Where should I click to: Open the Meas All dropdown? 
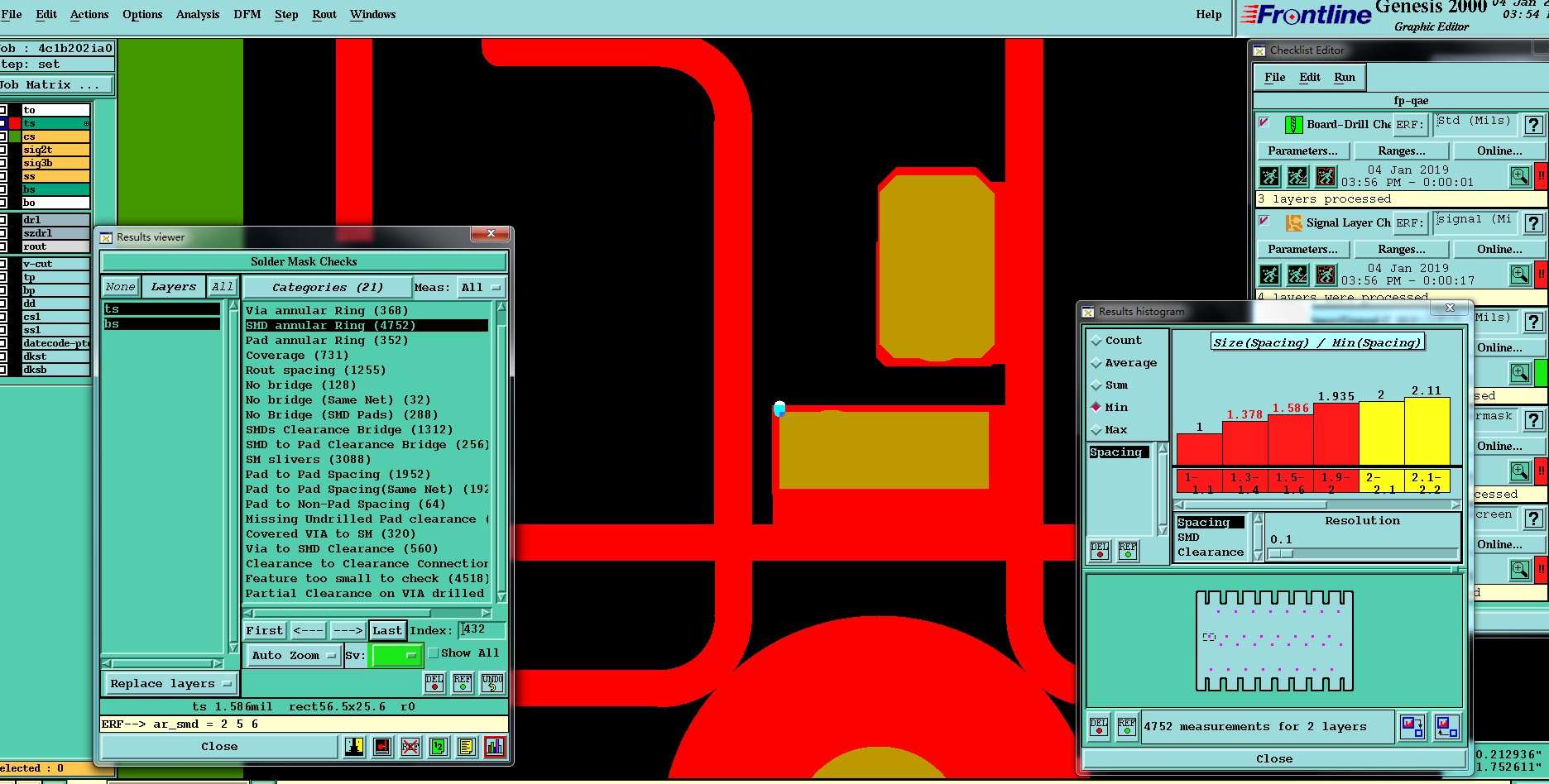482,288
